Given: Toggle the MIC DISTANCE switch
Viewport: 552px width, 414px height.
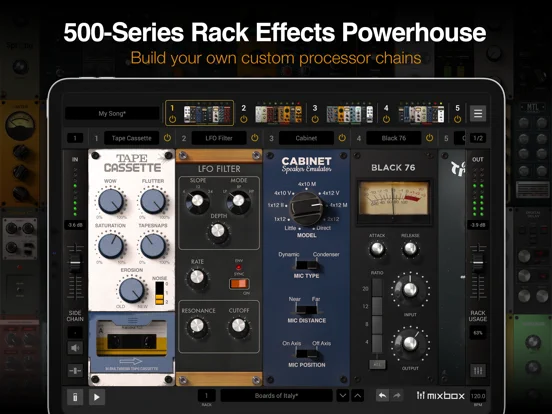Looking at the screenshot, I should (306, 309).
